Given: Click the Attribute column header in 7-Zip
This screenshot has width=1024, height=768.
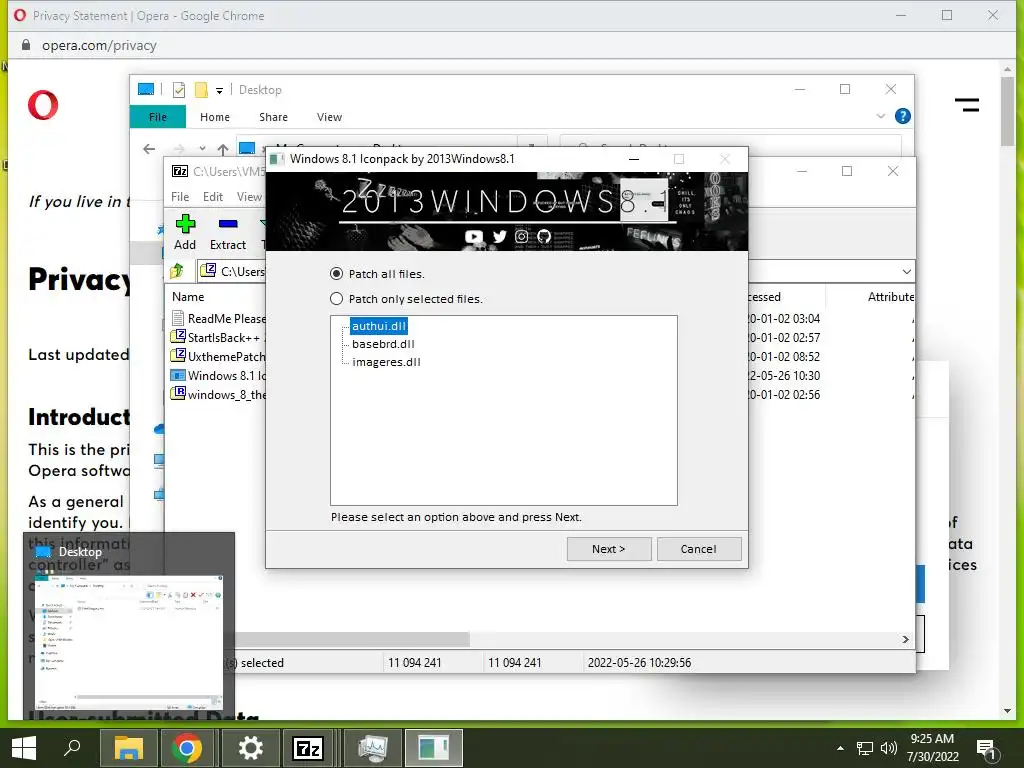Looking at the screenshot, I should (890, 296).
